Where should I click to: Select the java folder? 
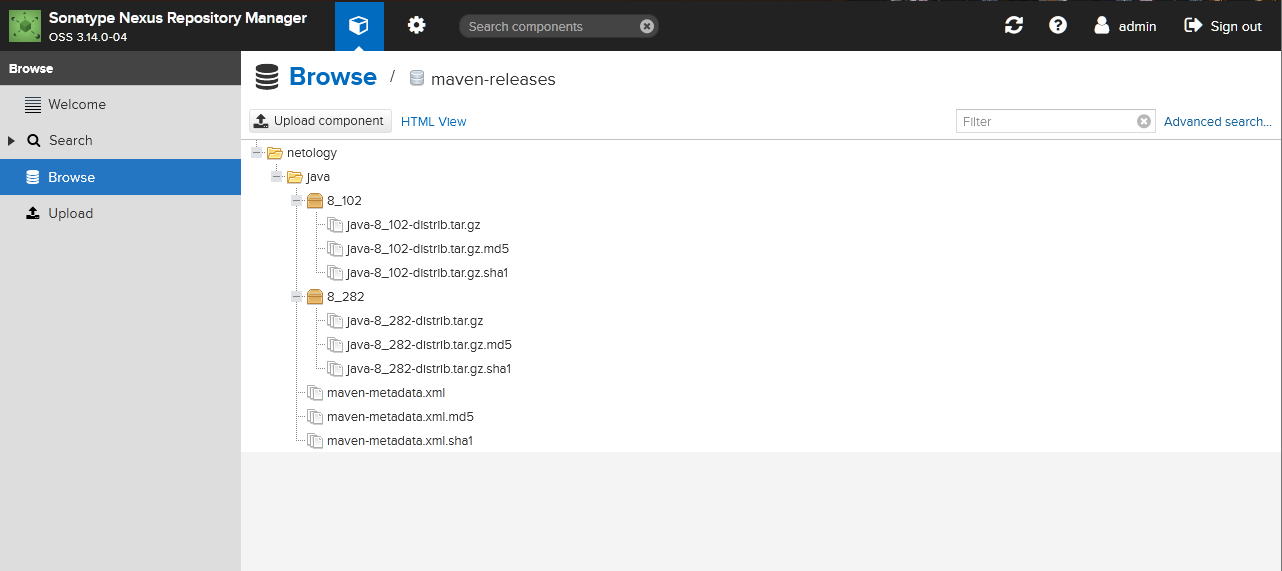[318, 177]
